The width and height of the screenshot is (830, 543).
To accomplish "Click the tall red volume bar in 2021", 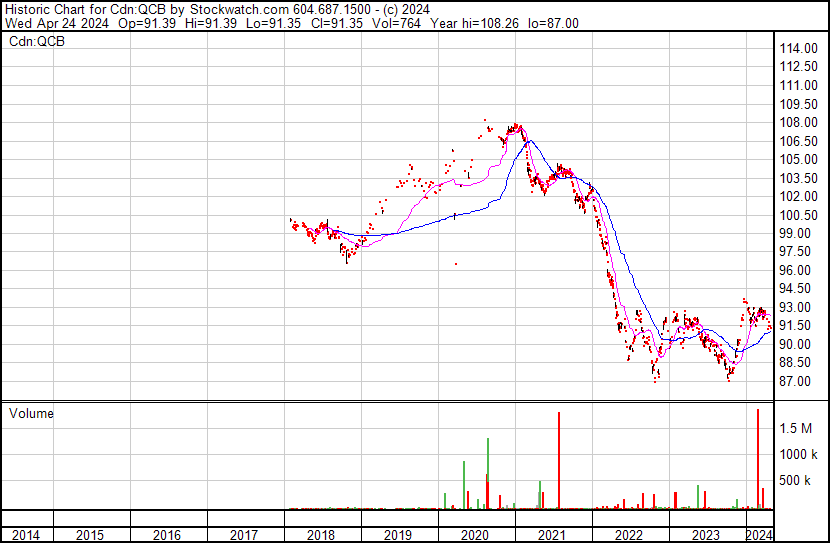I will coord(559,460).
